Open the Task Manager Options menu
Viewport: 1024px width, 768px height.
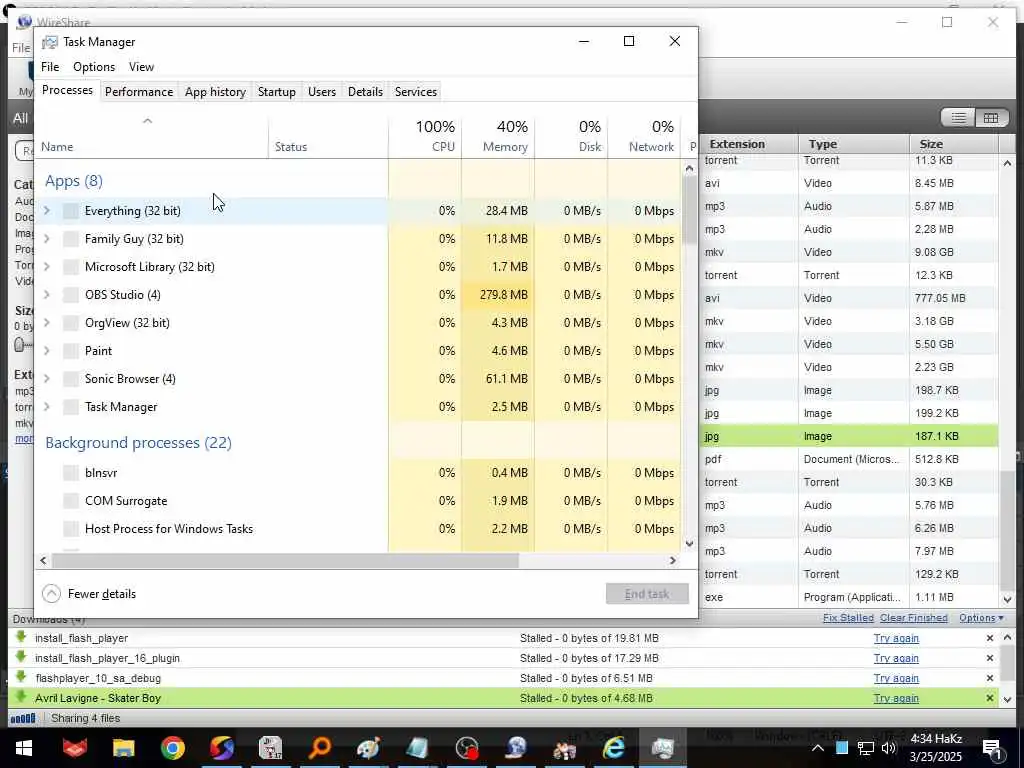coord(94,67)
